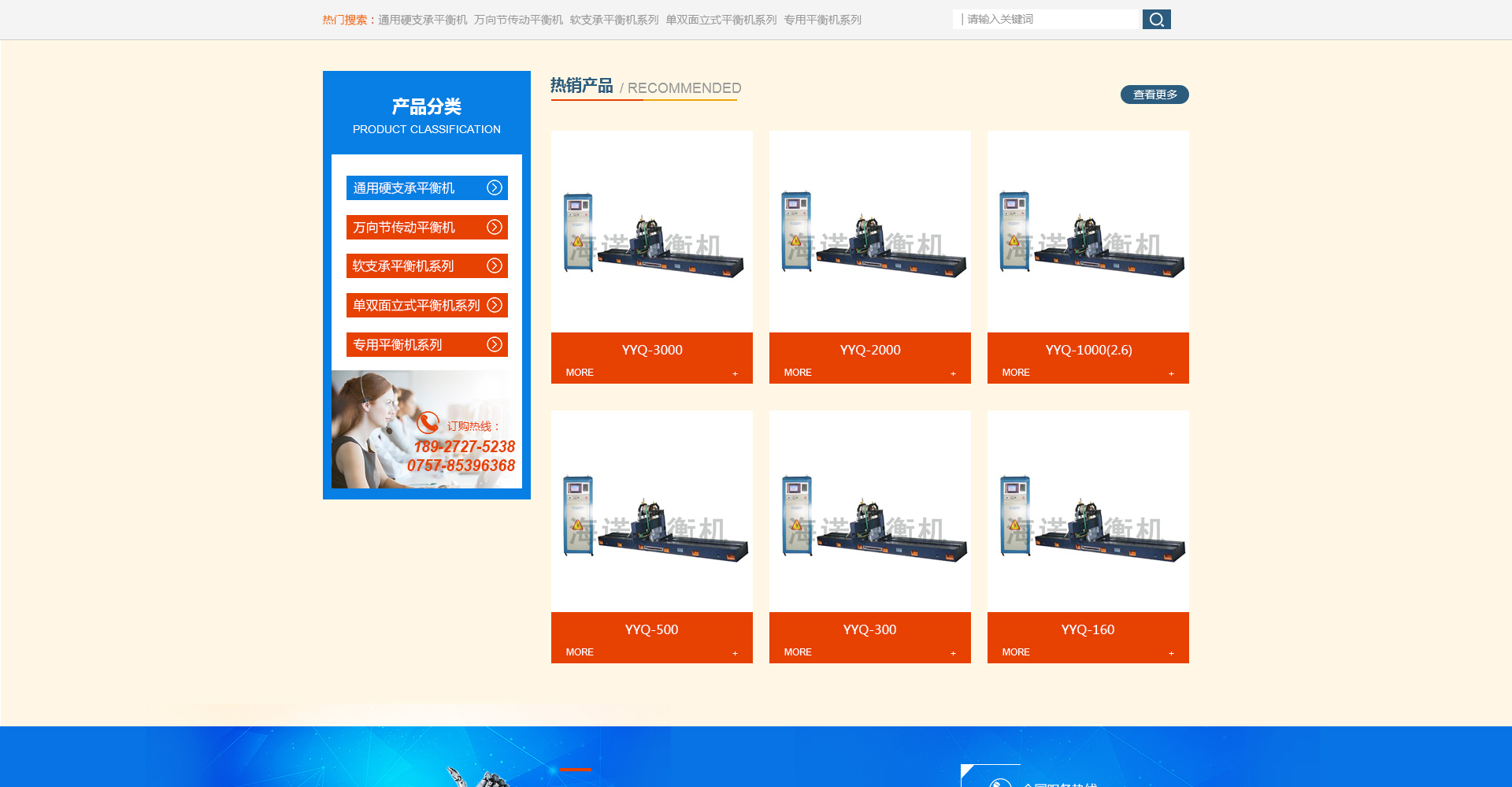Click arrow icon beside 软支承平衡机系列
The width and height of the screenshot is (1512, 787).
[494, 266]
